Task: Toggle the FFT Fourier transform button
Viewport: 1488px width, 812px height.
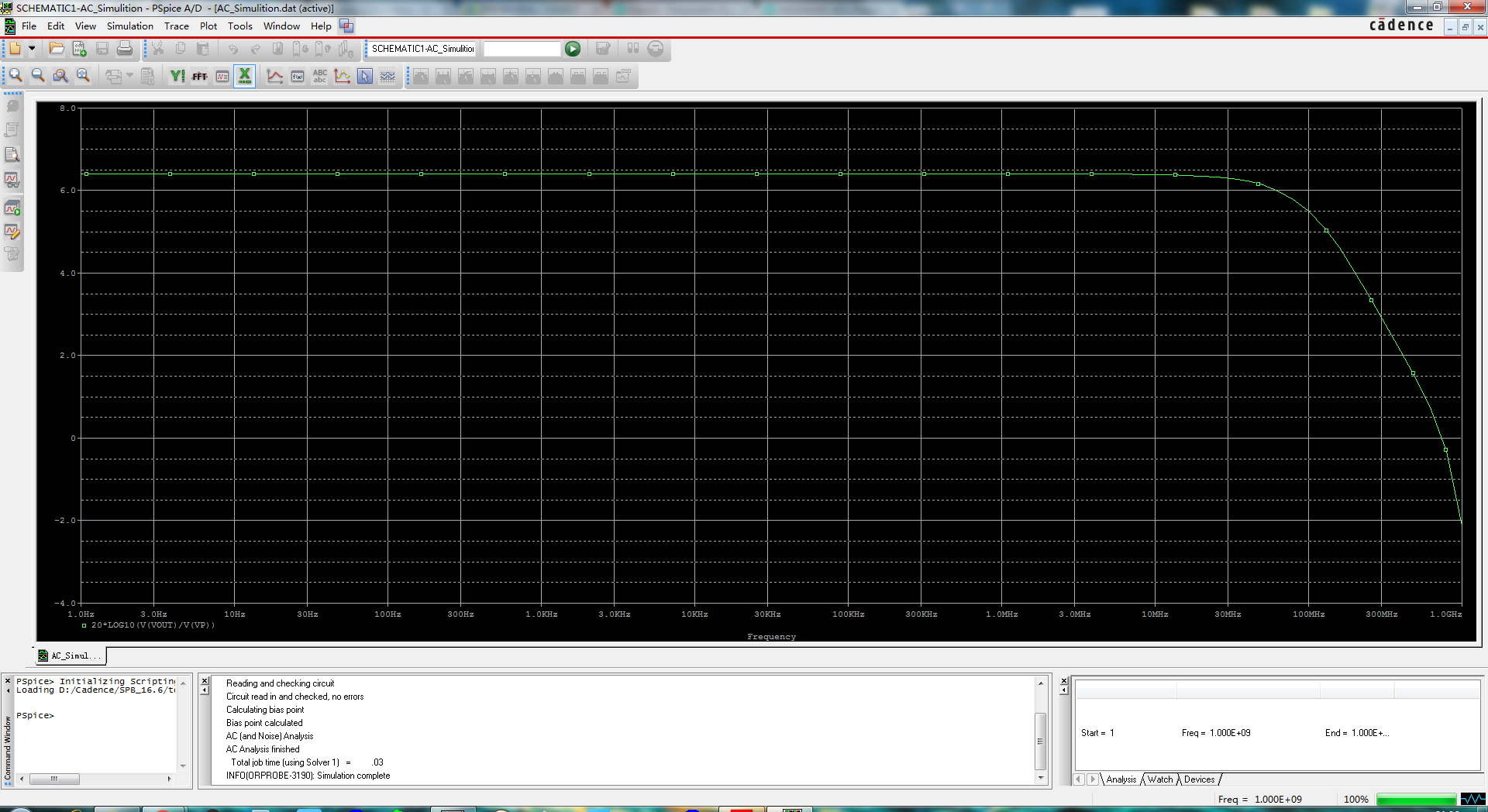Action: (x=200, y=76)
